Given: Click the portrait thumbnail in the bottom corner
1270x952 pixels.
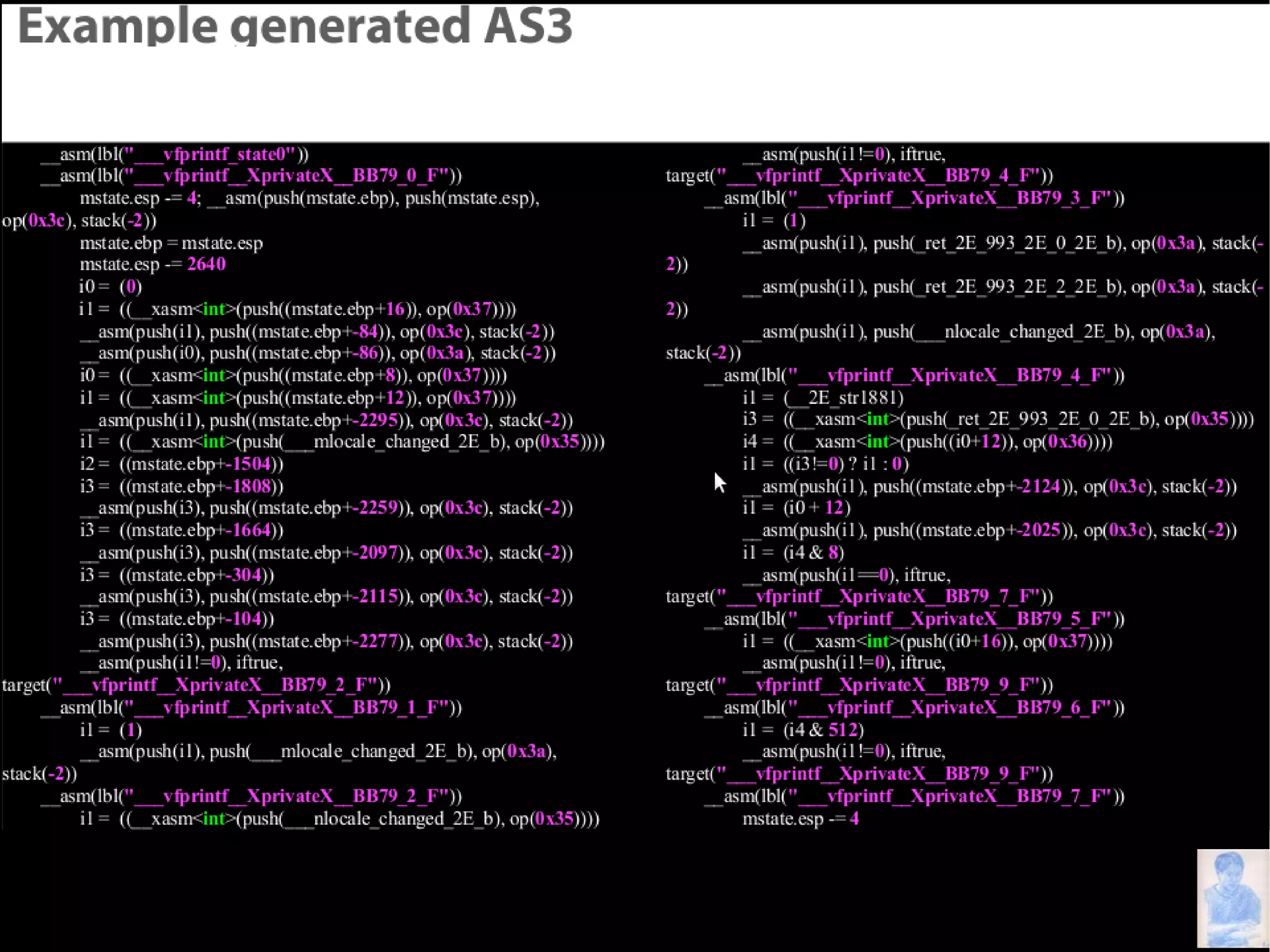Looking at the screenshot, I should point(1232,898).
